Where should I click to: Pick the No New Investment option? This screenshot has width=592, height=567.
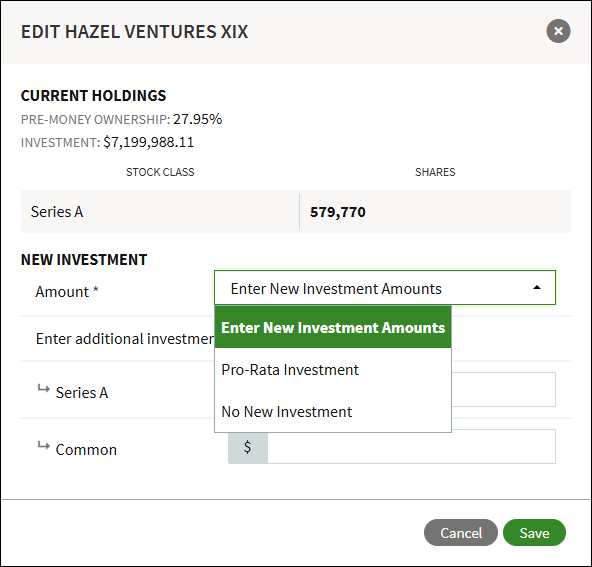point(333,411)
